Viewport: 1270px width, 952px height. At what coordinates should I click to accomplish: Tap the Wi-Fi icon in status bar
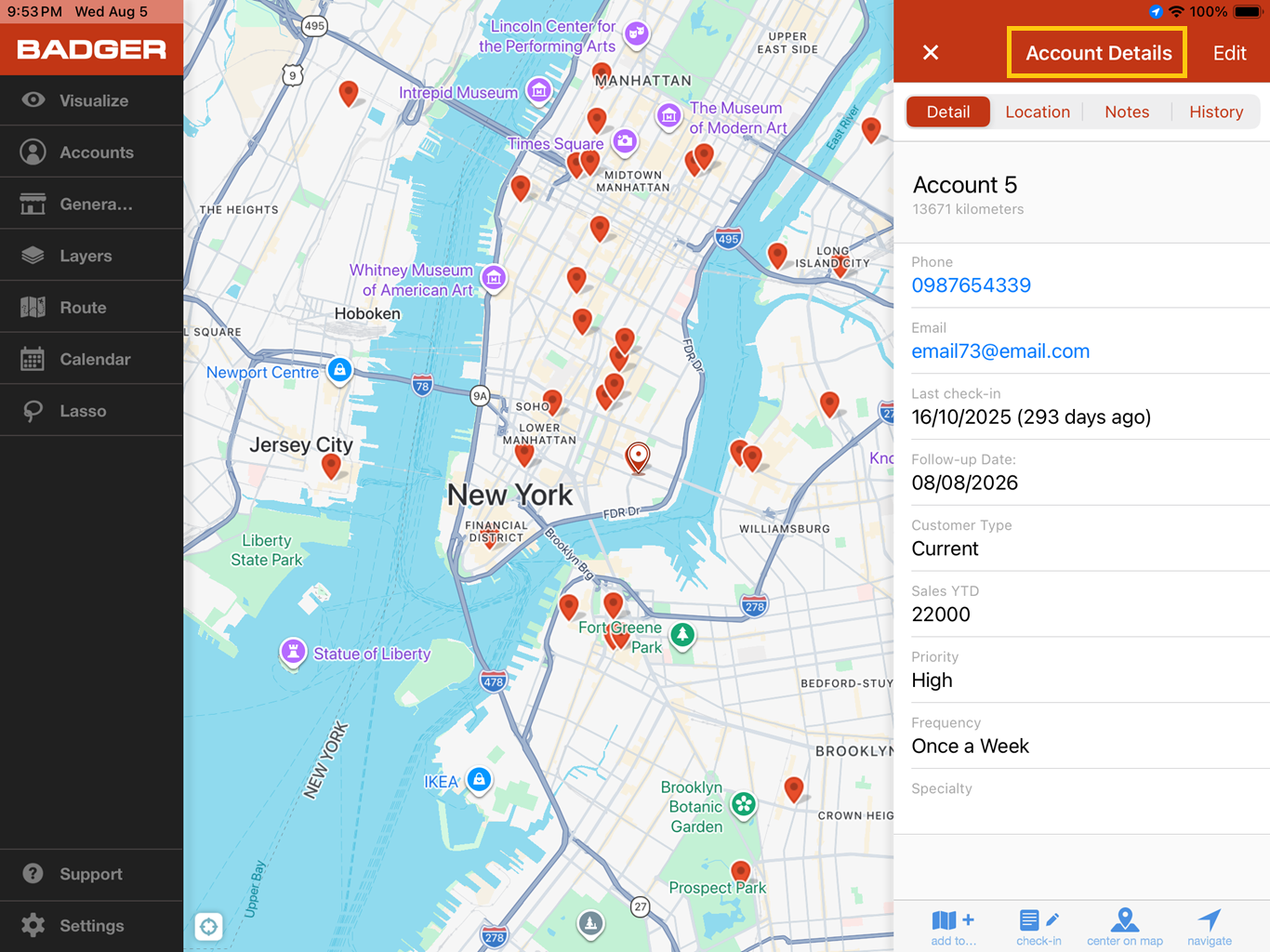[x=1177, y=12]
